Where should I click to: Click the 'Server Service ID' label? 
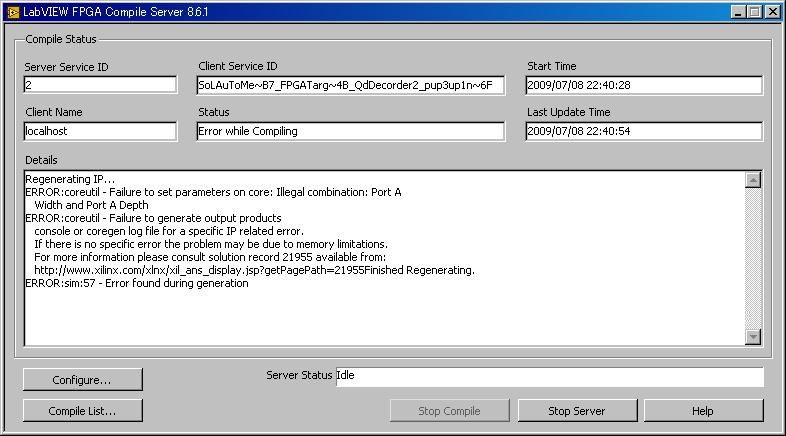coord(66,67)
